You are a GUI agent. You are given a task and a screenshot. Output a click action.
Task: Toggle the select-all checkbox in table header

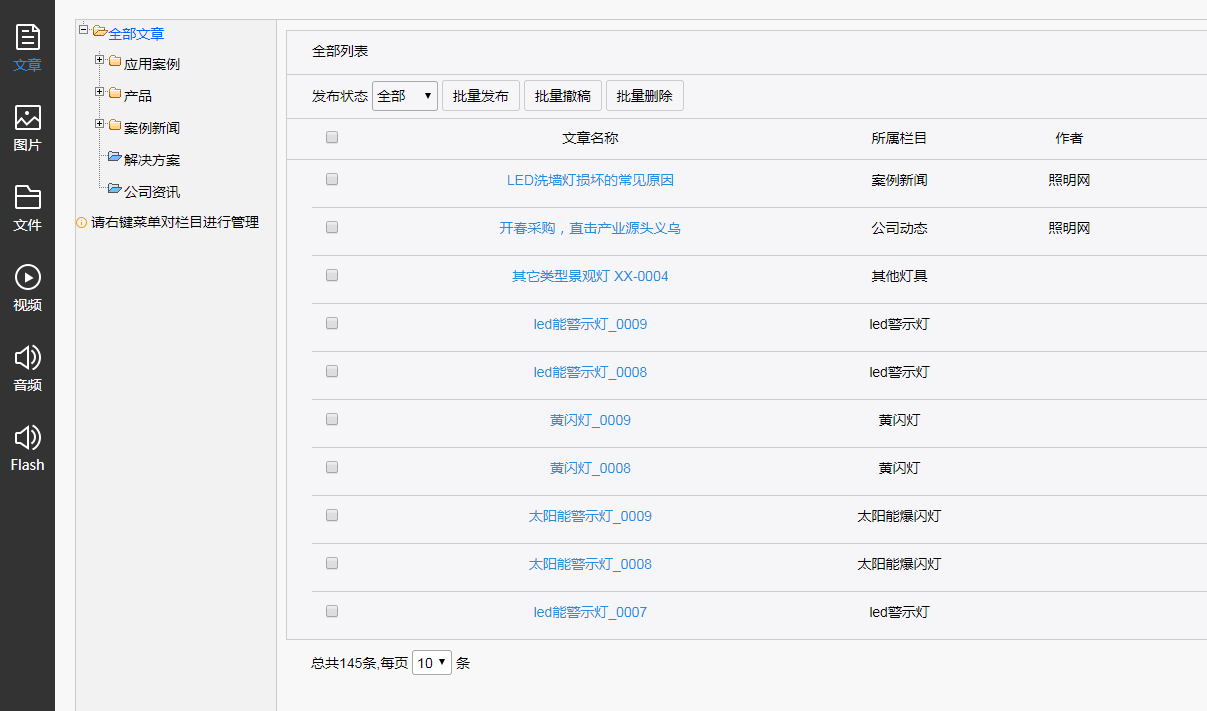[332, 138]
